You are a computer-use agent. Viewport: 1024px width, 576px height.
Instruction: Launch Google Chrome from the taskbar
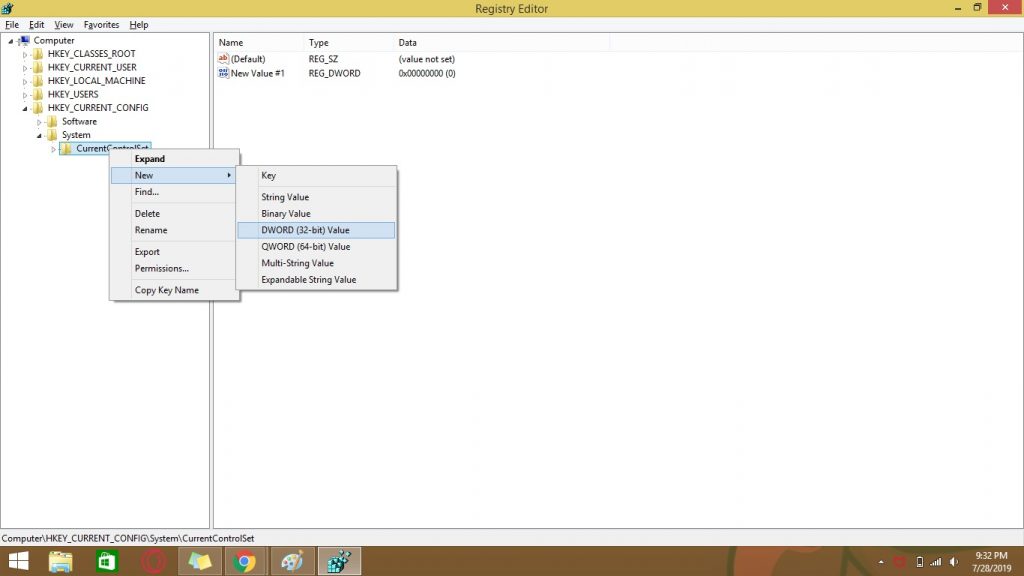(245, 561)
